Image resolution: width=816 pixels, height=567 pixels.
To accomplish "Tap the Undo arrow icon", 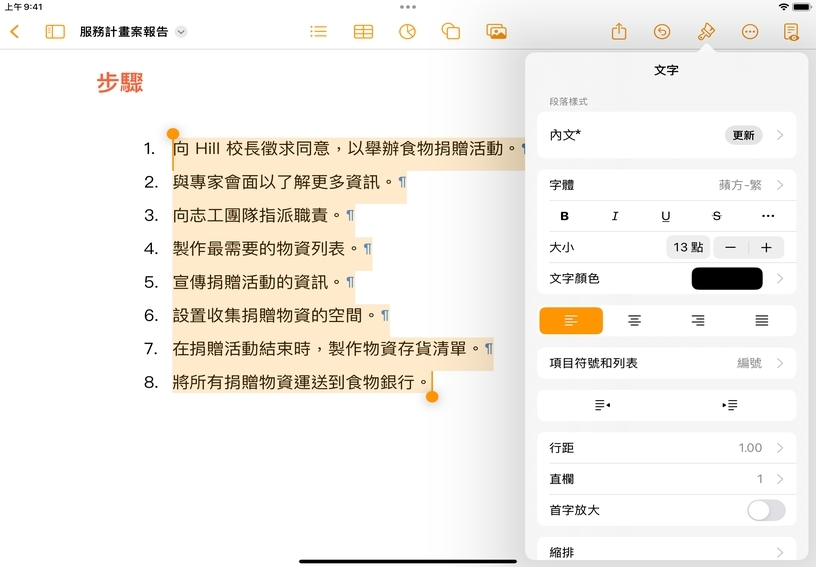I will [x=662, y=32].
